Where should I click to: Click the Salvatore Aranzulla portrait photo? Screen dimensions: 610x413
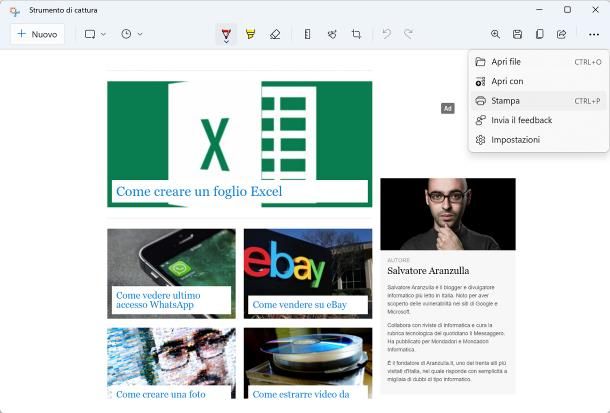pyautogui.click(x=448, y=214)
